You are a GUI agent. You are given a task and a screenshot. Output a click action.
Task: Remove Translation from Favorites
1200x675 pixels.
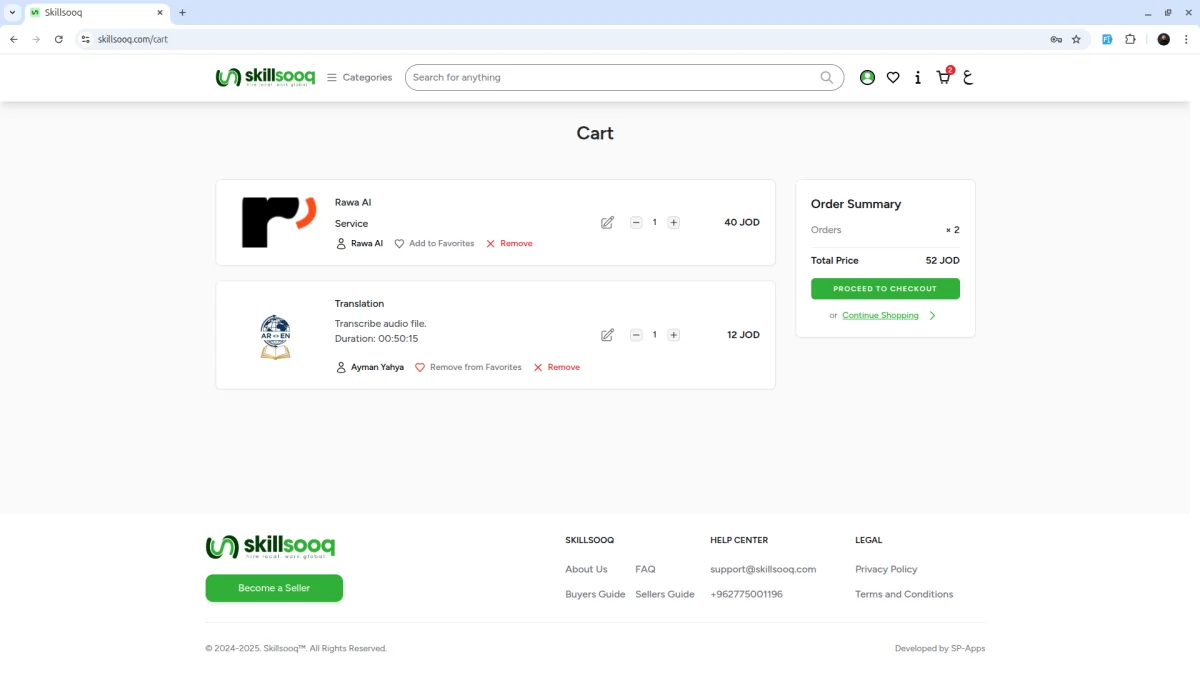click(x=468, y=367)
